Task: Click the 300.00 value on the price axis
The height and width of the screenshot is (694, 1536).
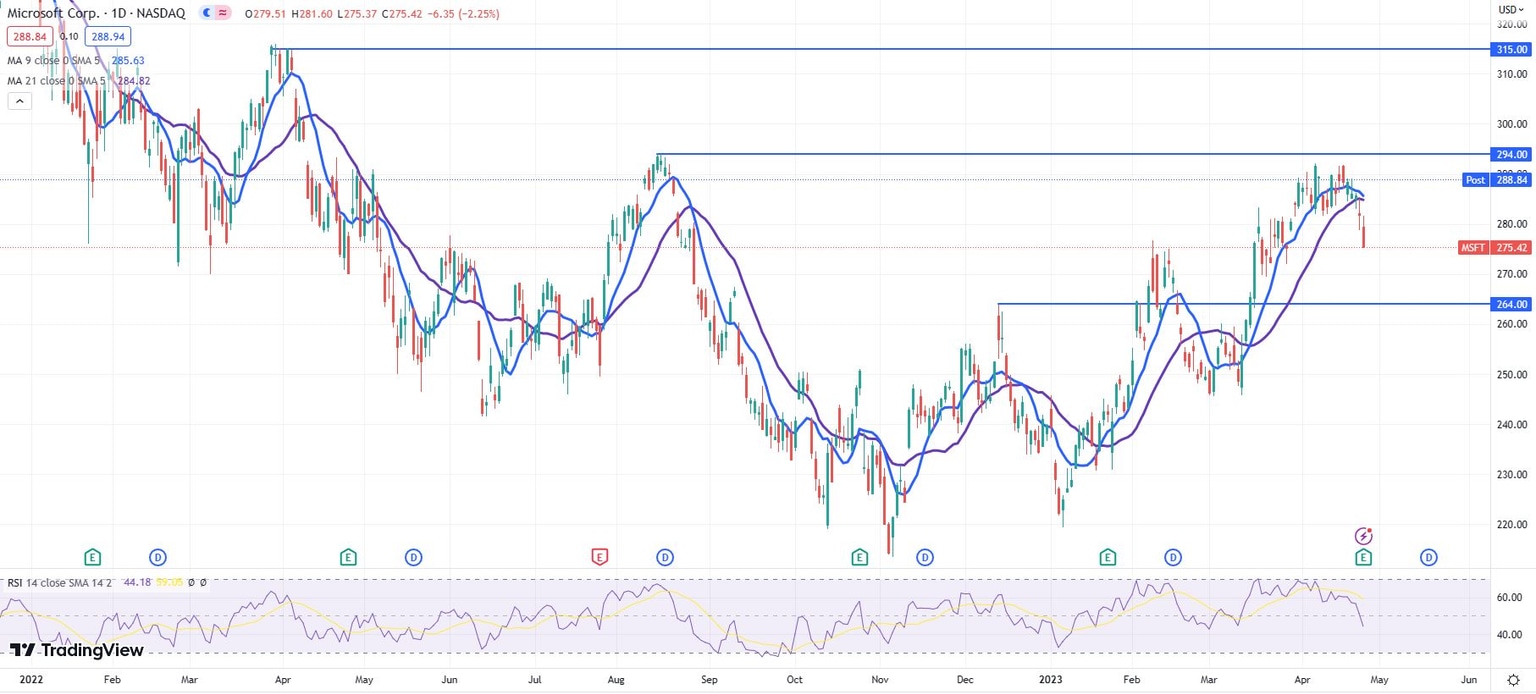Action: (1511, 124)
